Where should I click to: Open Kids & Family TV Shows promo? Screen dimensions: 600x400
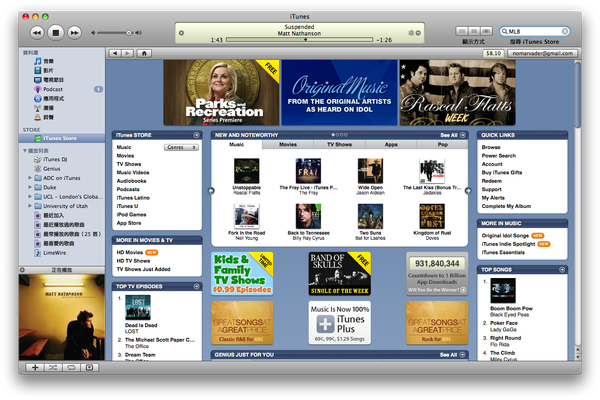tap(242, 274)
